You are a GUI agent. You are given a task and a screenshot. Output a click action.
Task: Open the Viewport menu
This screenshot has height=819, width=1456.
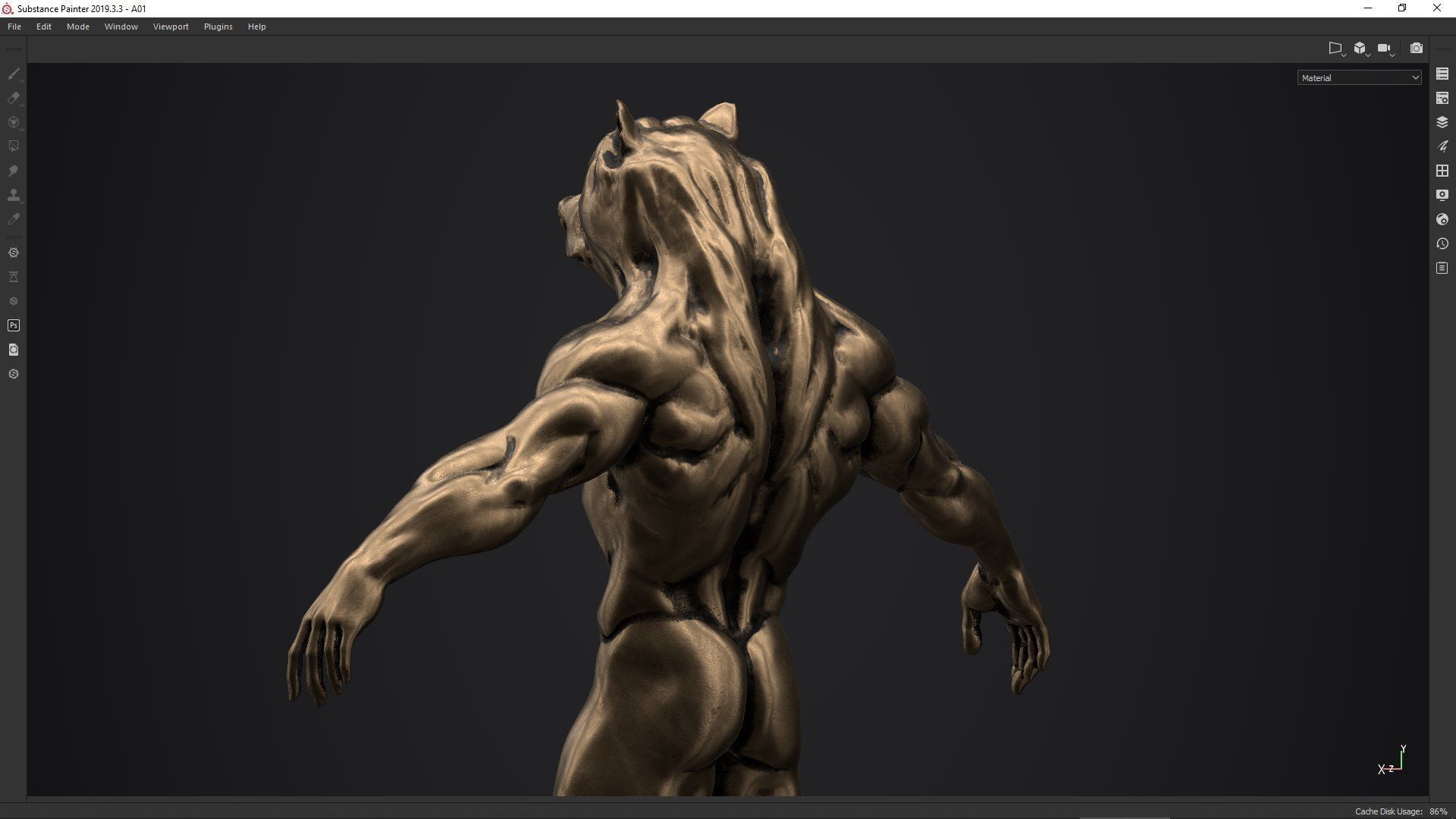[171, 27]
